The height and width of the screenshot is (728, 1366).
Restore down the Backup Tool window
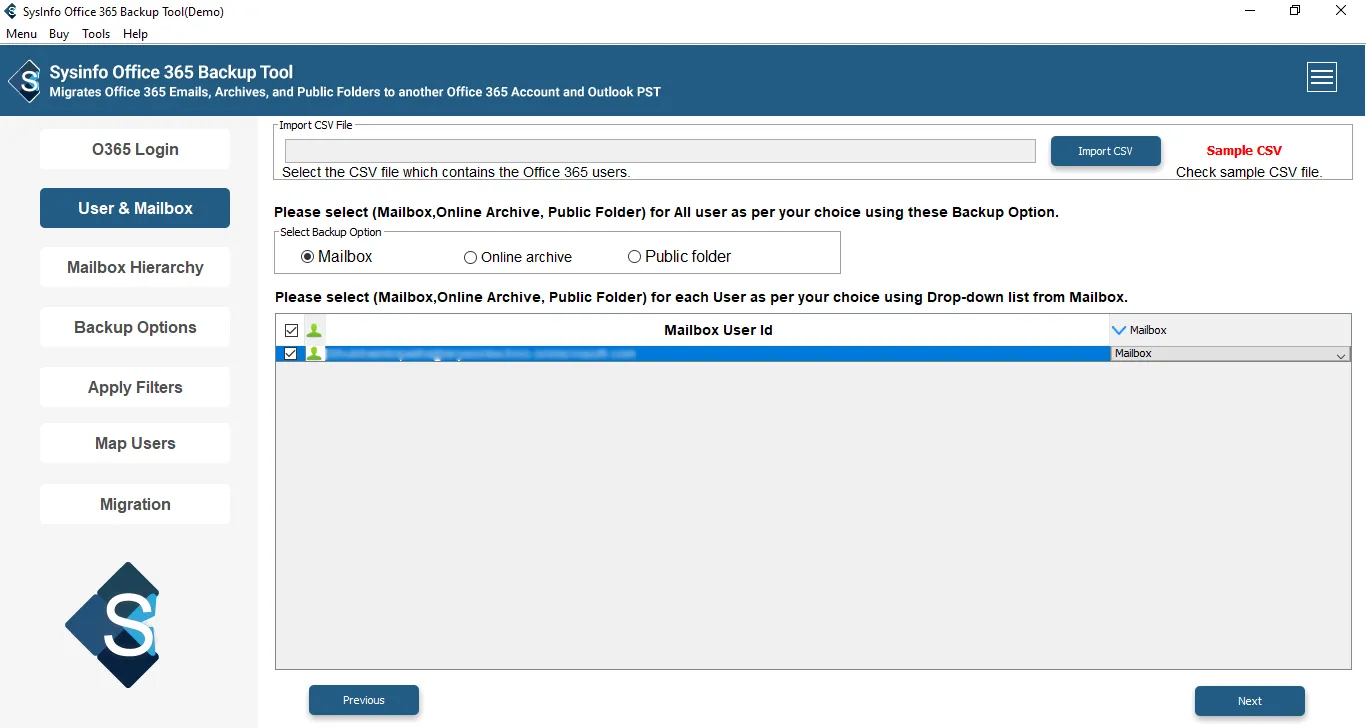coord(1295,11)
